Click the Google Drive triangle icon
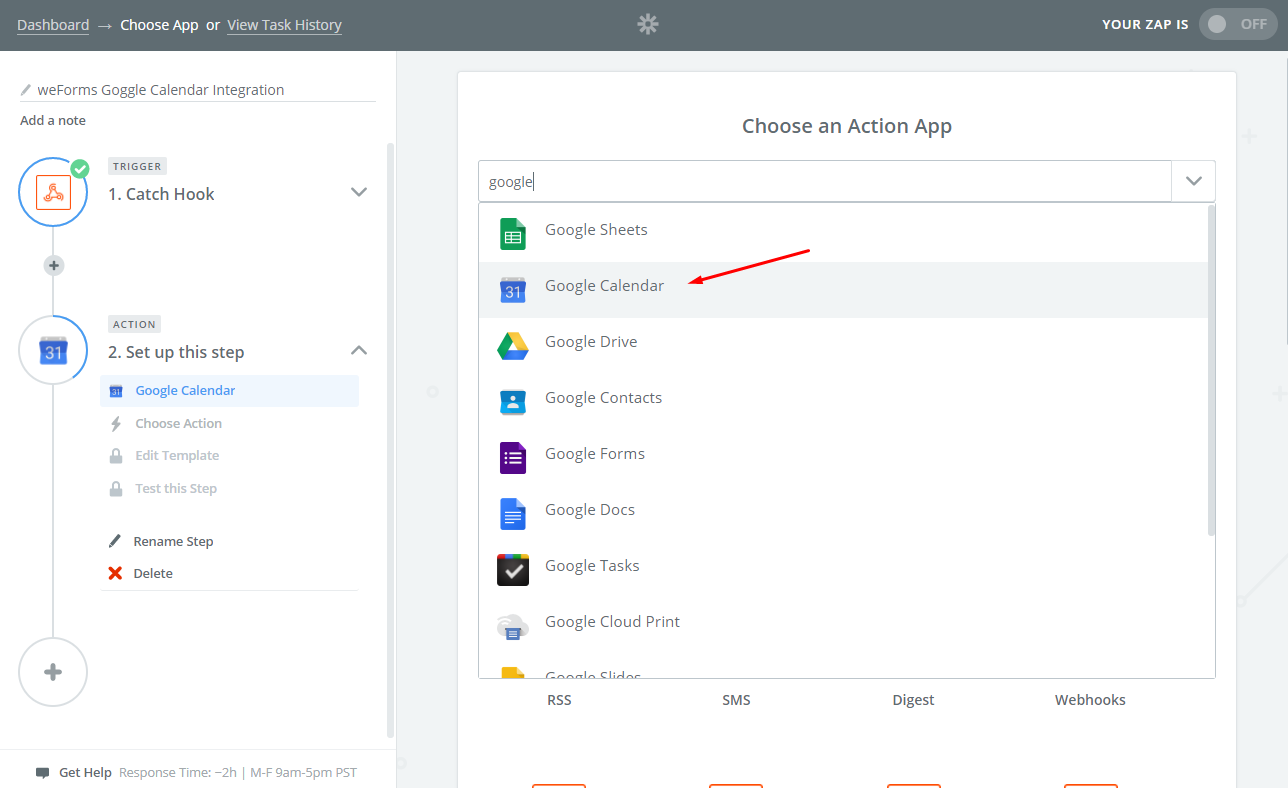The image size is (1288, 788). point(513,346)
